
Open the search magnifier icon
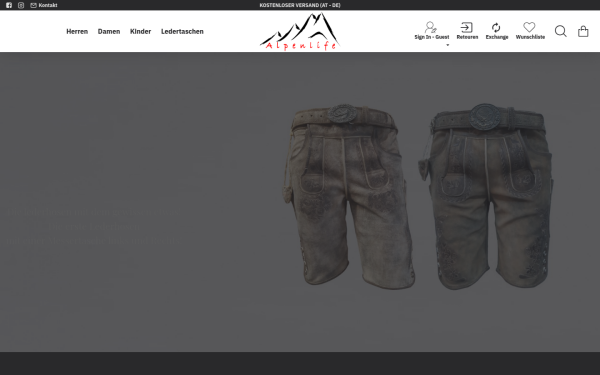coord(561,31)
